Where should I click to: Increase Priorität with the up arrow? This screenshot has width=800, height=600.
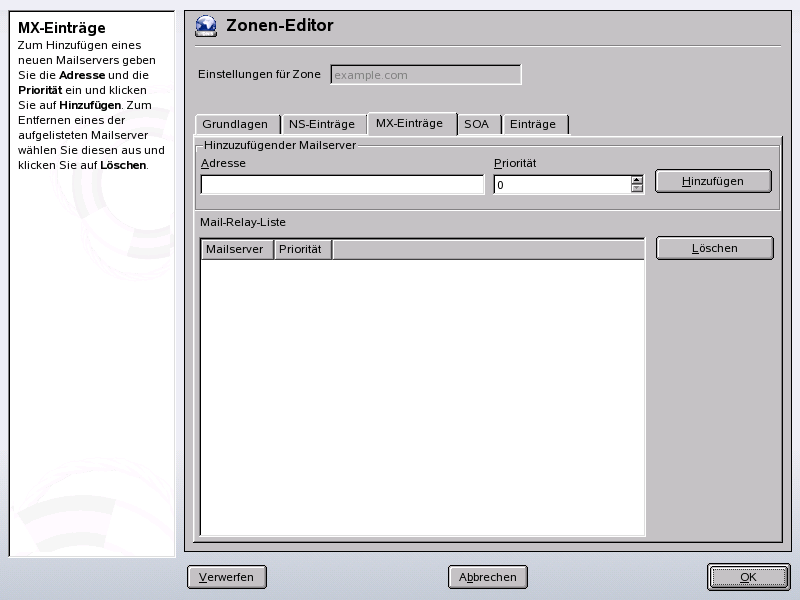[x=636, y=179]
